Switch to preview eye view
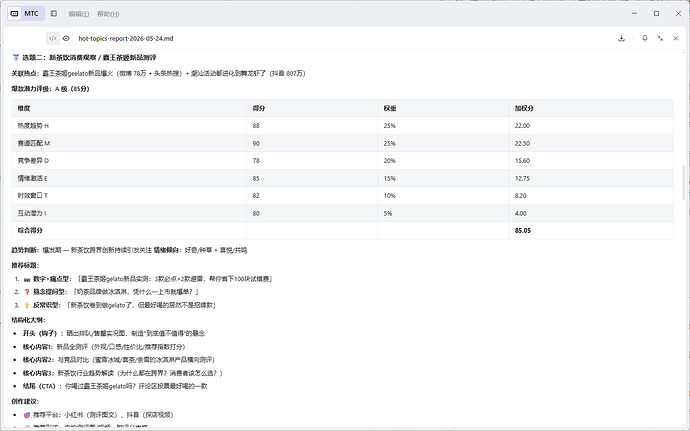This screenshot has height=431, width=690. [x=66, y=38]
